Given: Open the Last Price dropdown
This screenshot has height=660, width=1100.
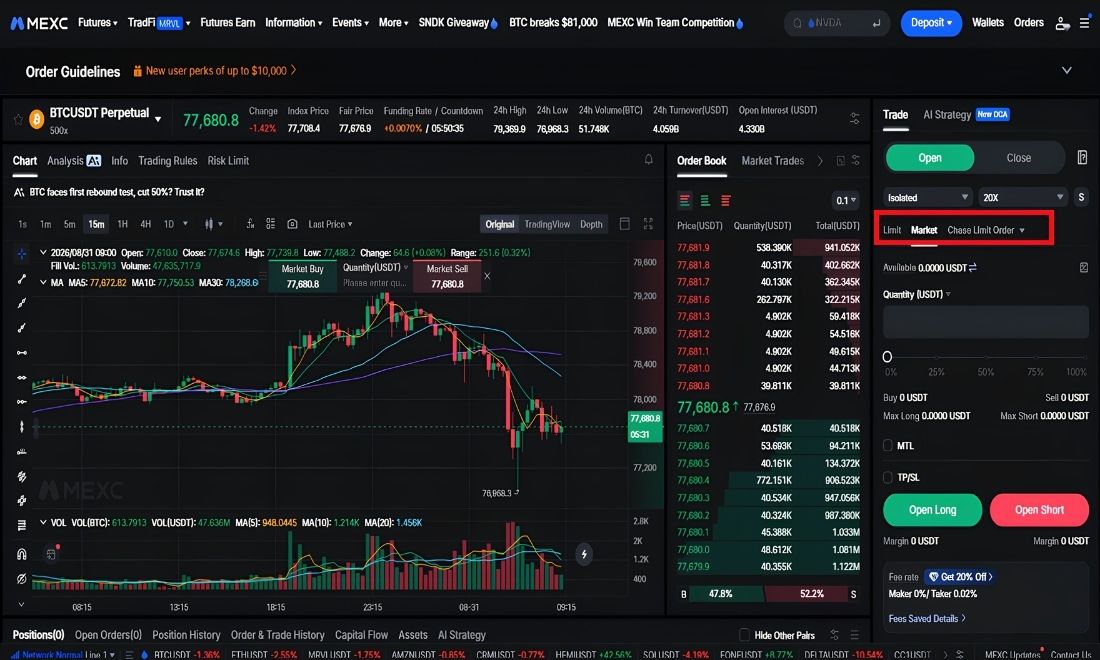Looking at the screenshot, I should [330, 224].
